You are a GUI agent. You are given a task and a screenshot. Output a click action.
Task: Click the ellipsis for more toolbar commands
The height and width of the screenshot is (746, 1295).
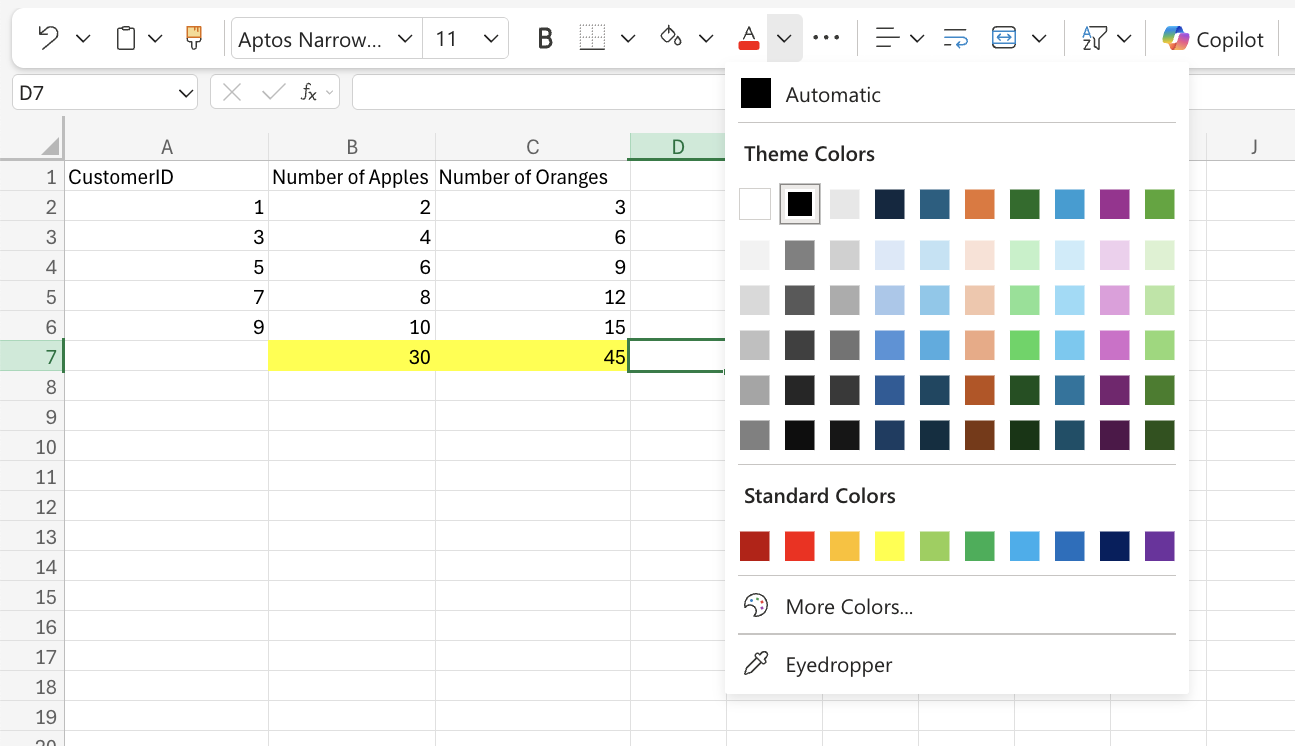click(826, 38)
